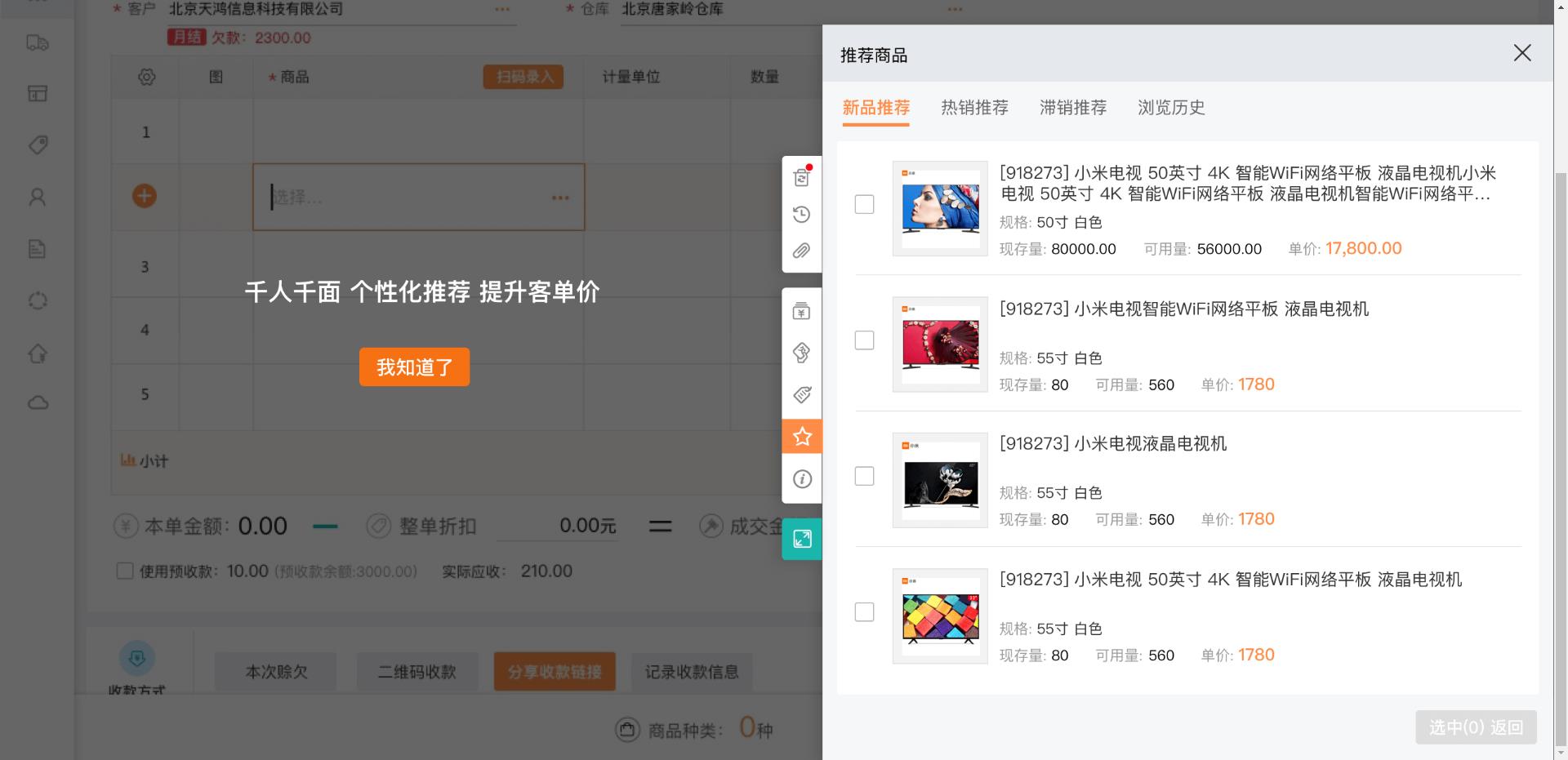
Task: Click the second product's red TV thumbnail
Action: click(x=940, y=344)
